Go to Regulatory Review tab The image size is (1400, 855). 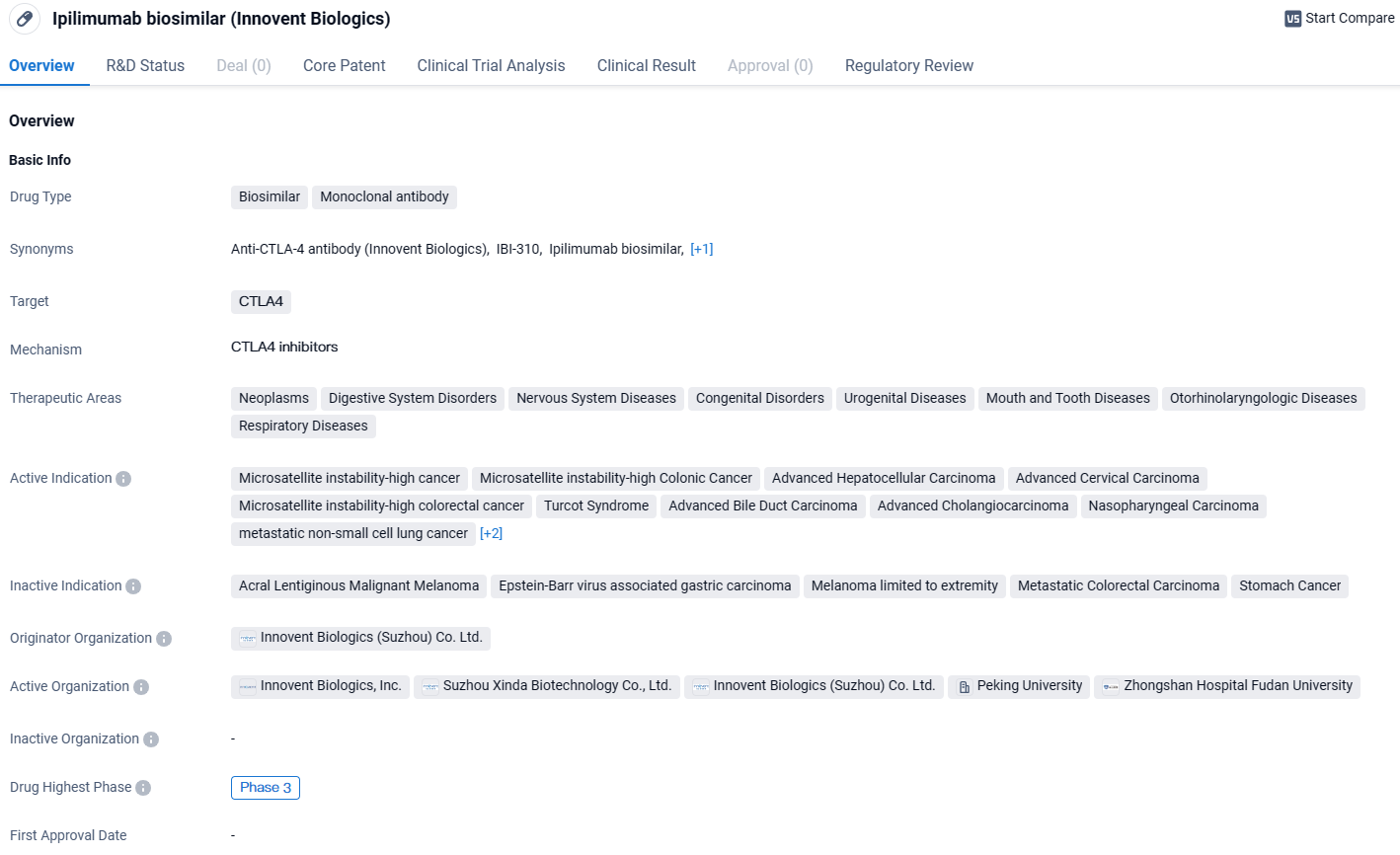pyautogui.click(x=908, y=65)
